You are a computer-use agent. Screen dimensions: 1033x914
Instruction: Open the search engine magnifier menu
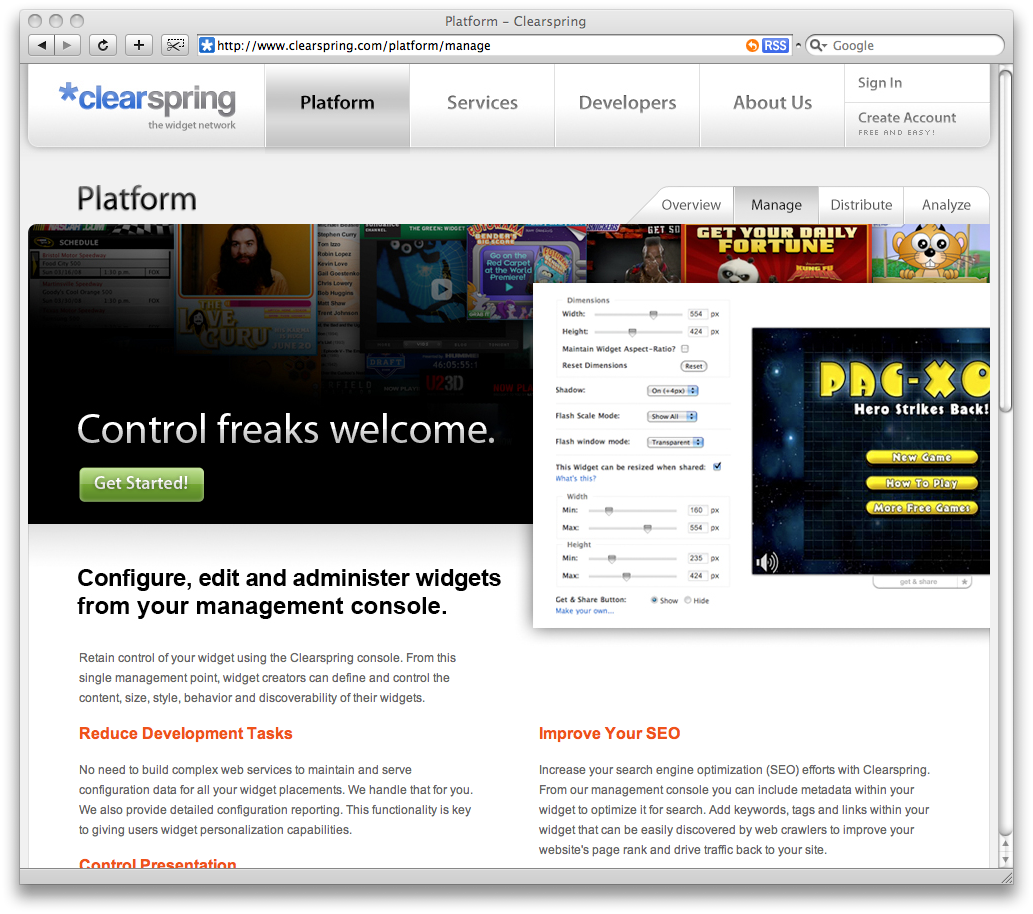click(818, 45)
